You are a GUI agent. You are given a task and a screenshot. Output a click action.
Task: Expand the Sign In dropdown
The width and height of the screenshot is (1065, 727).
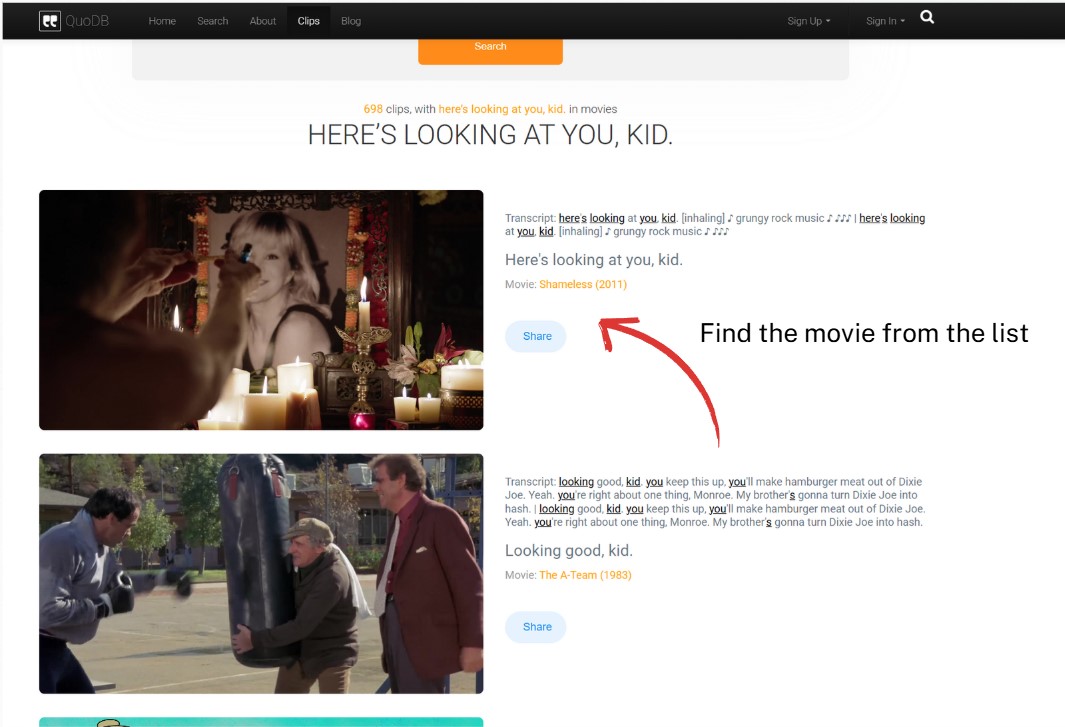886,21
